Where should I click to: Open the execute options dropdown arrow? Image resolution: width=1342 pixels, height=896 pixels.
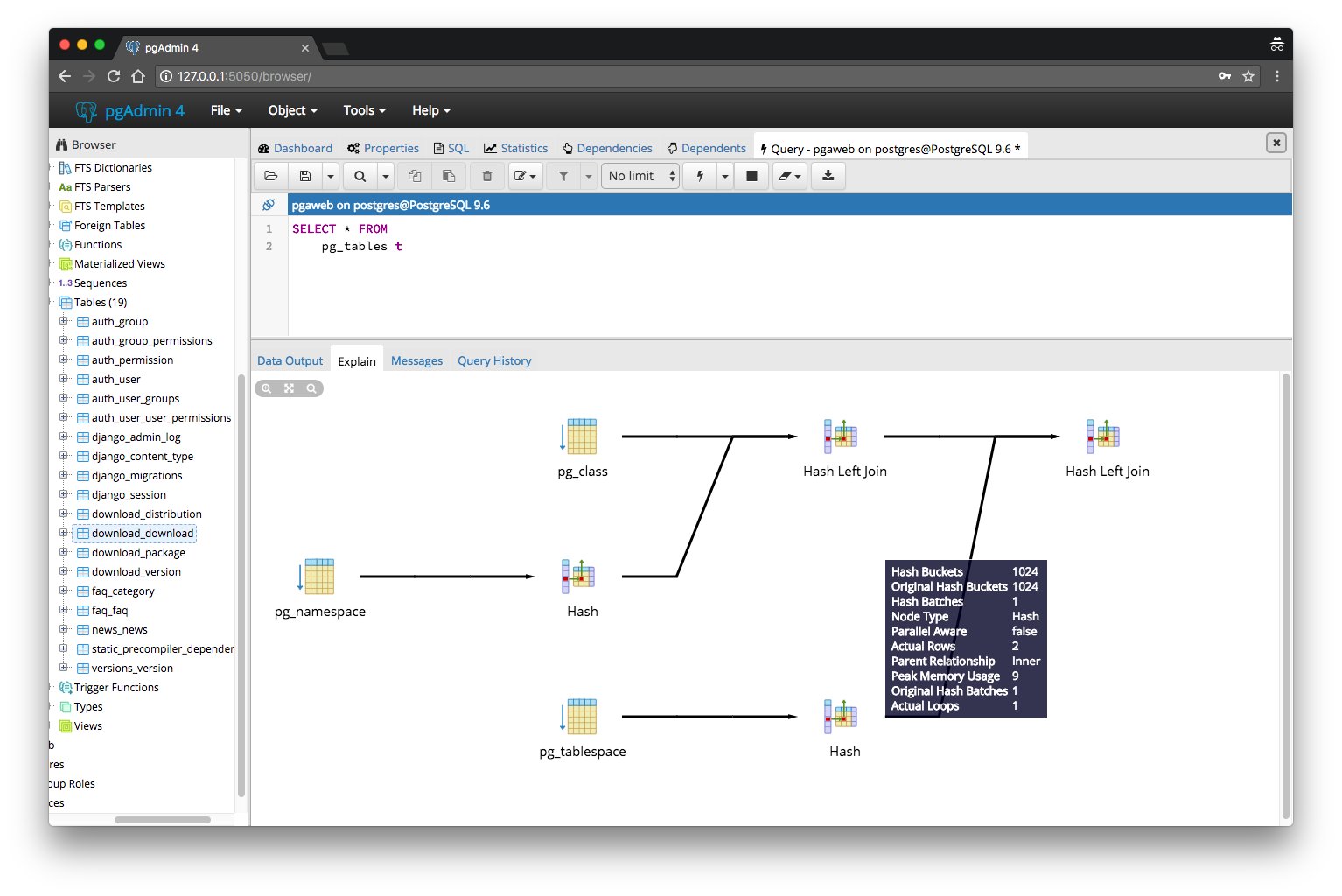pyautogui.click(x=724, y=176)
